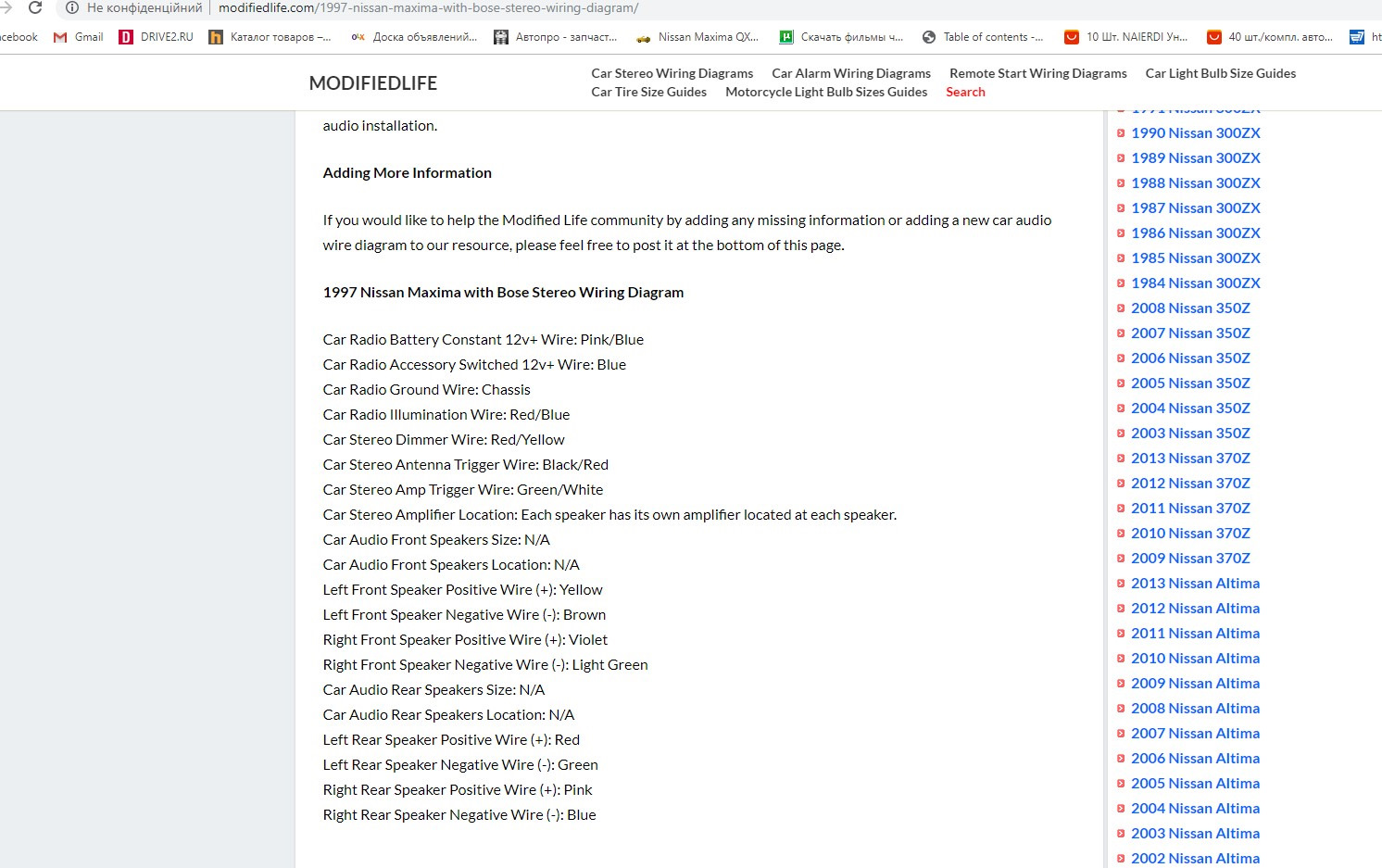1382x868 pixels.
Task: Open the Table of contents bookmark
Action: pyautogui.click(x=983, y=37)
